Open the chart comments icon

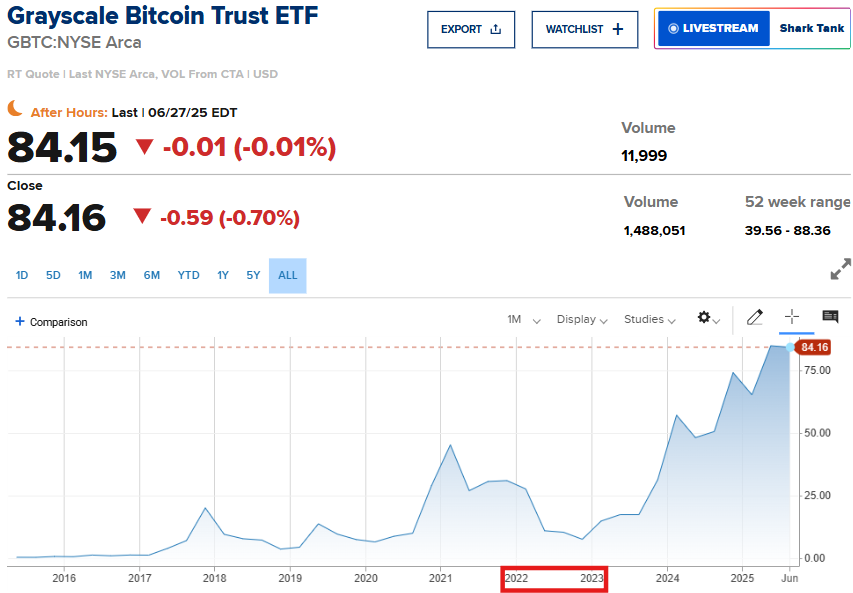click(830, 317)
